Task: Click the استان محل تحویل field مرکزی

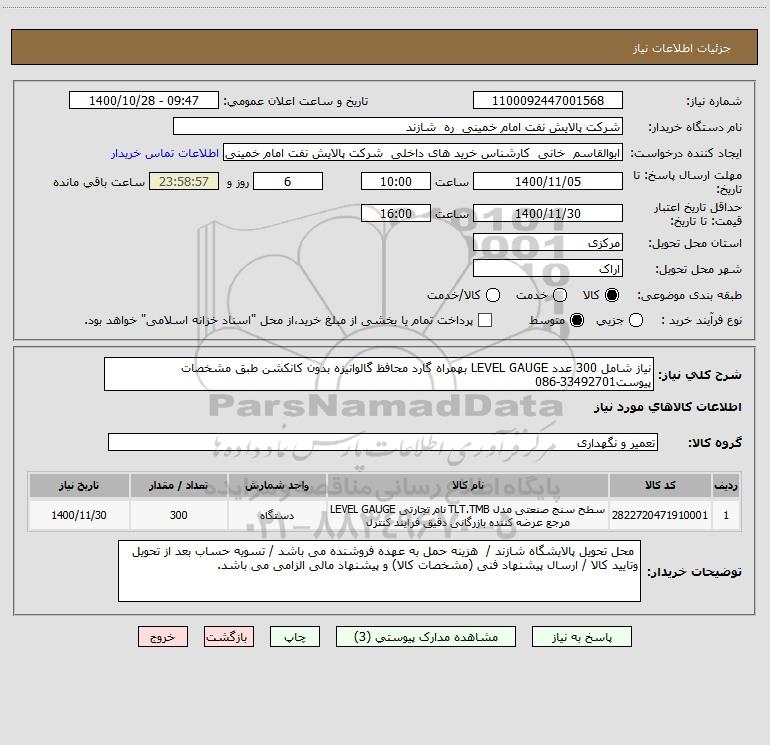Action: tap(548, 242)
